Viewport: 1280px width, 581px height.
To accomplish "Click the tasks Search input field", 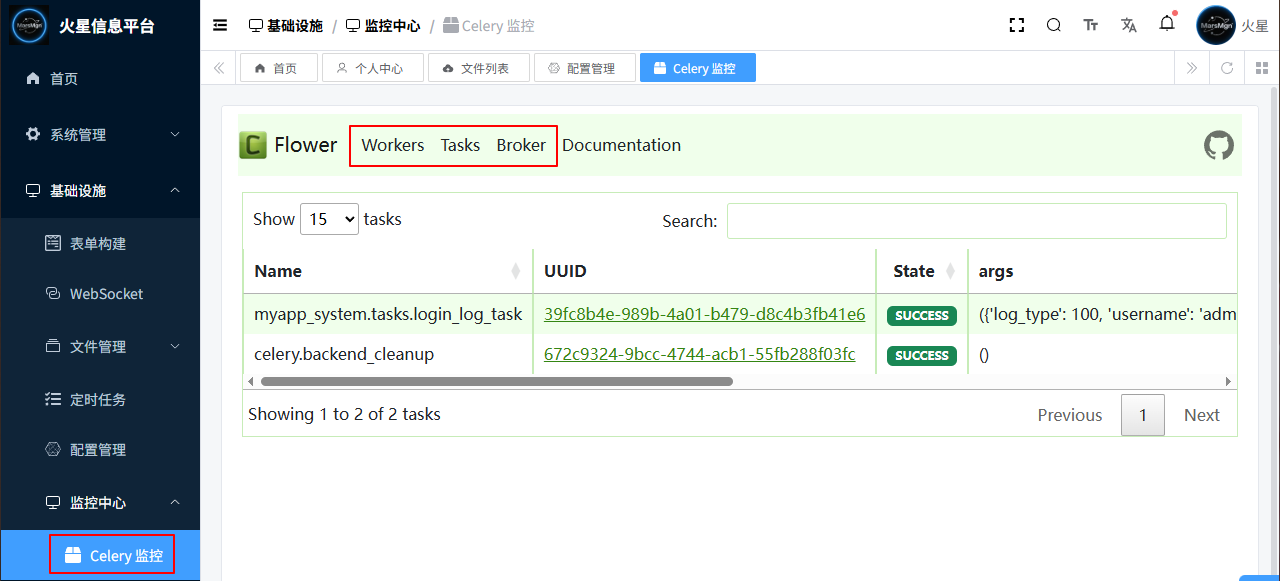I will (976, 221).
